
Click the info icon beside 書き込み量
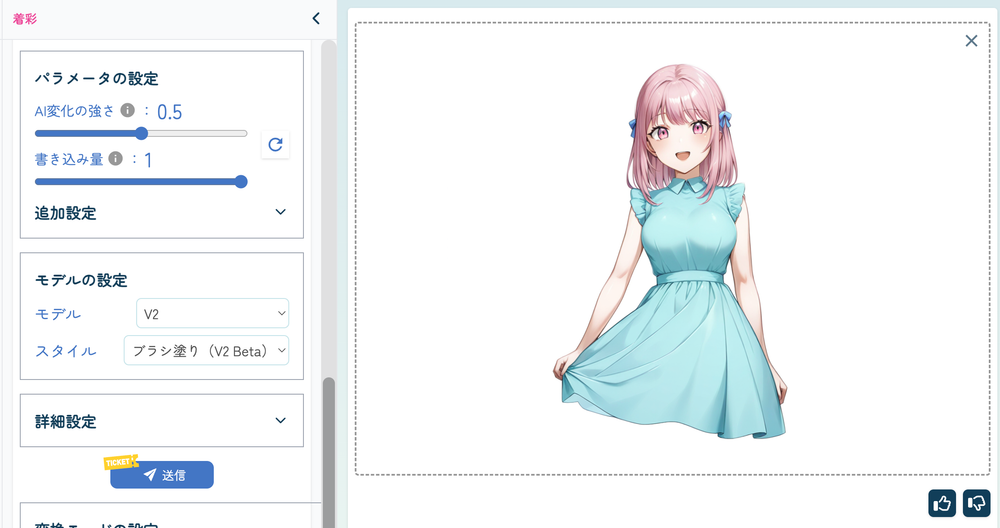[x=115, y=159]
